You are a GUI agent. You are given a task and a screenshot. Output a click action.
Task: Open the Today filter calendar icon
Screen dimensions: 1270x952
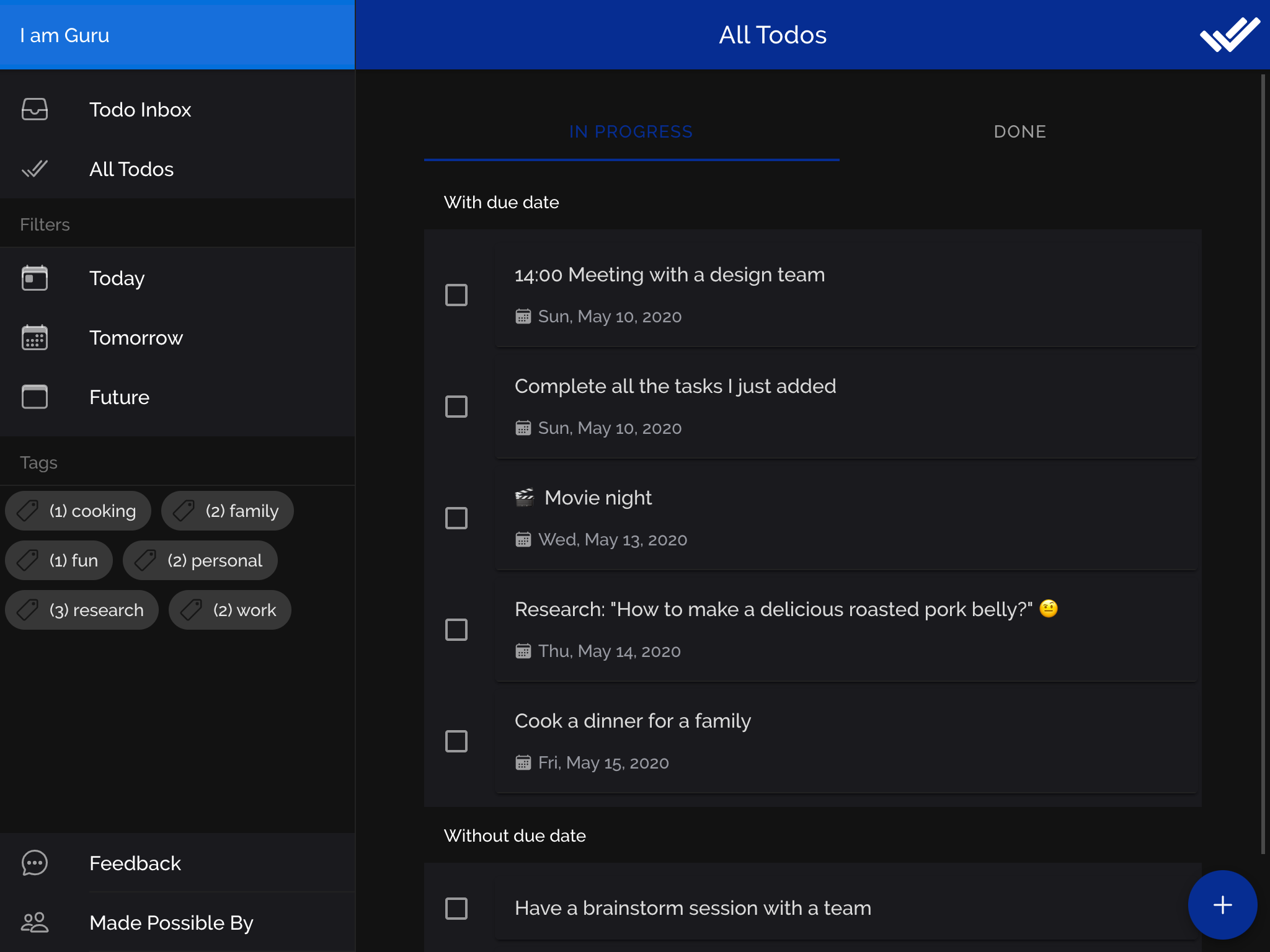point(35,278)
